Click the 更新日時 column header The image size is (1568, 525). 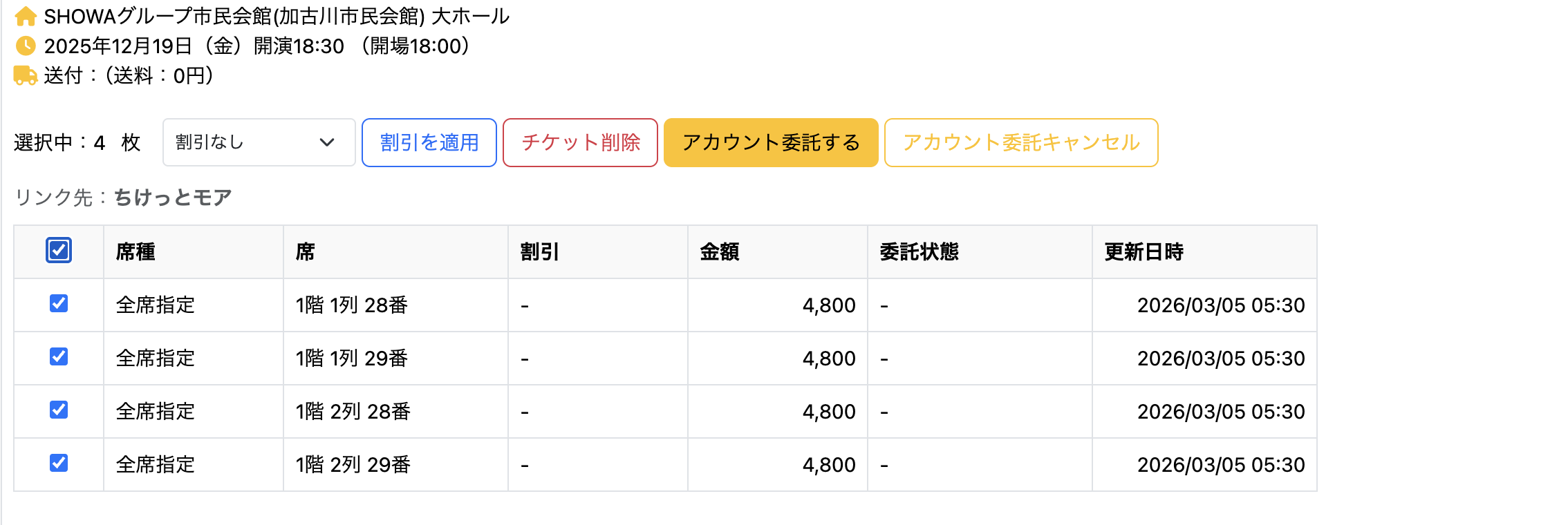click(1141, 252)
